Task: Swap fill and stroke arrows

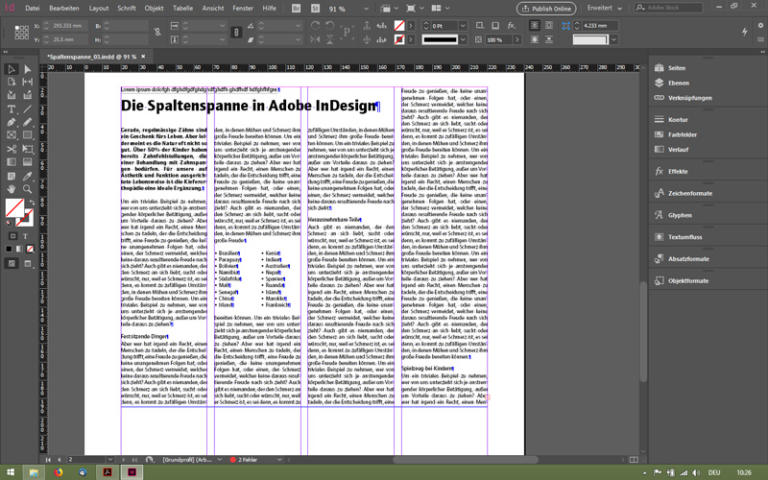Action: point(31,201)
